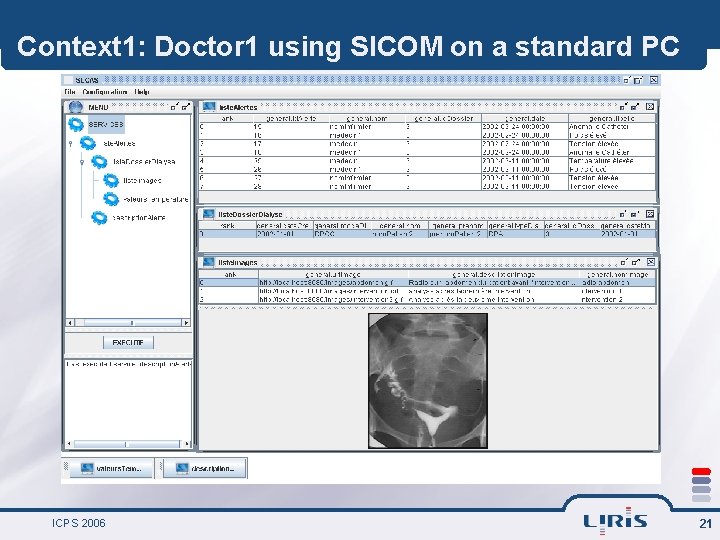Close the listeImages panel
Screen dimensions: 720x540
[651, 262]
